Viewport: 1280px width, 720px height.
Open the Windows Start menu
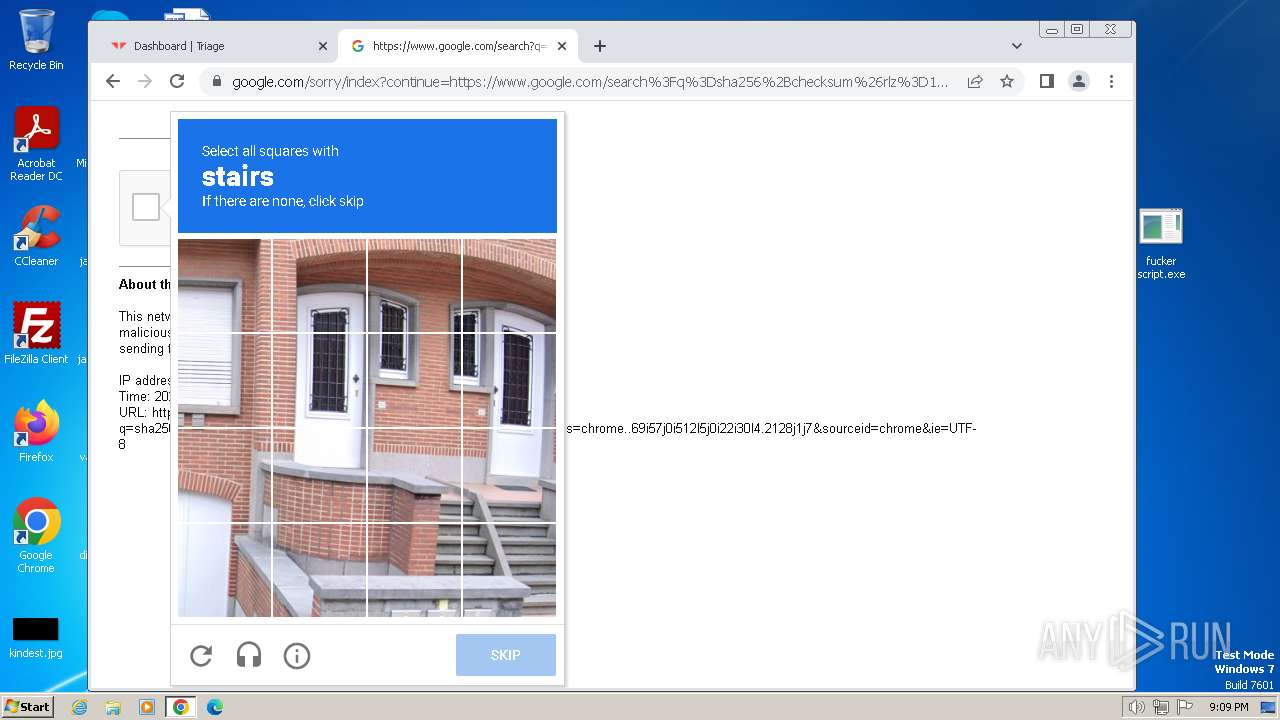(x=27, y=707)
